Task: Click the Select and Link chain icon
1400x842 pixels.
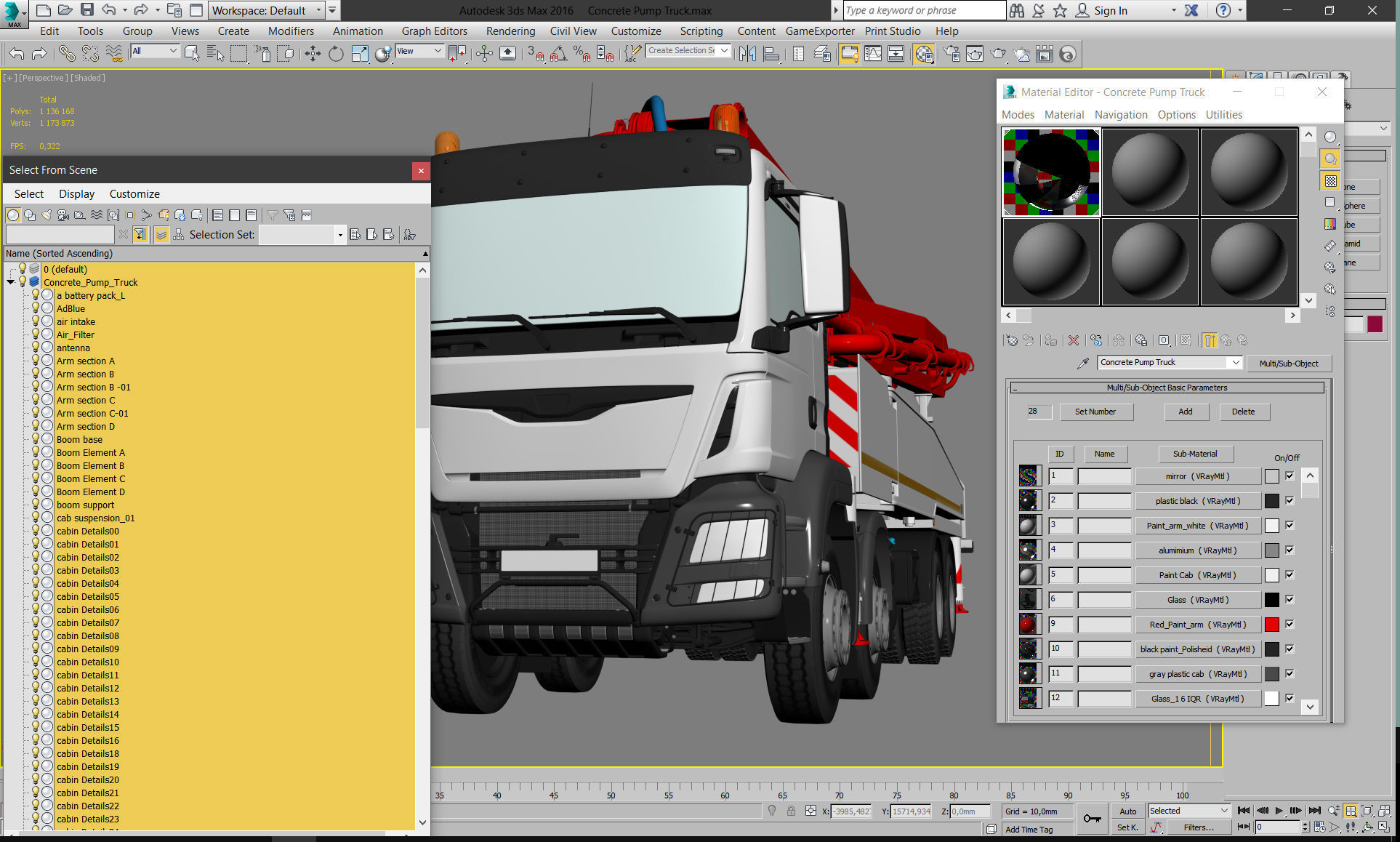Action: coord(66,54)
